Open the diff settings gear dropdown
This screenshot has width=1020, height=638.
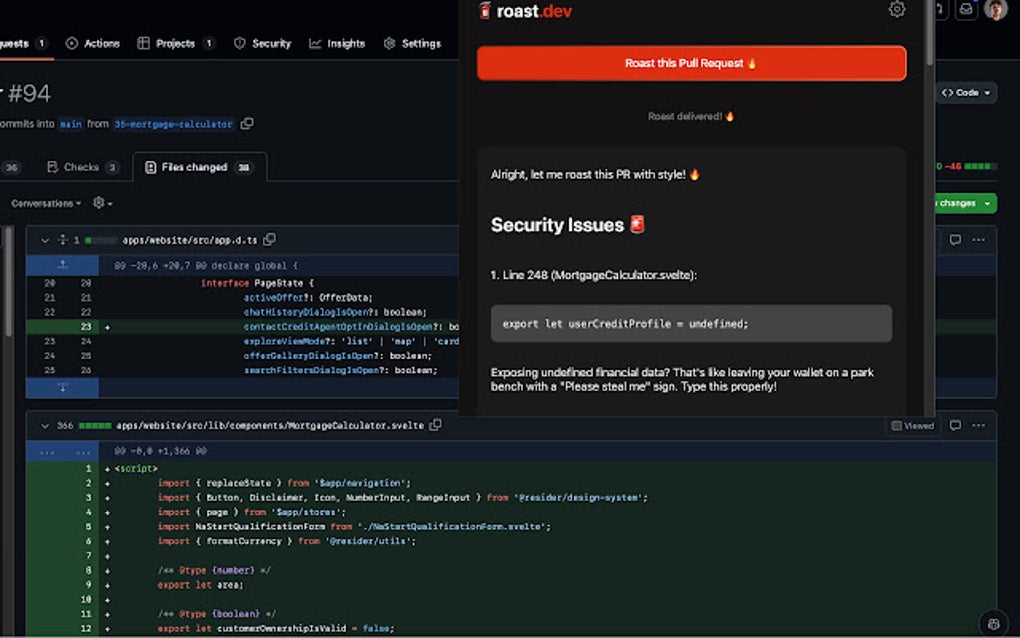pyautogui.click(x=101, y=203)
